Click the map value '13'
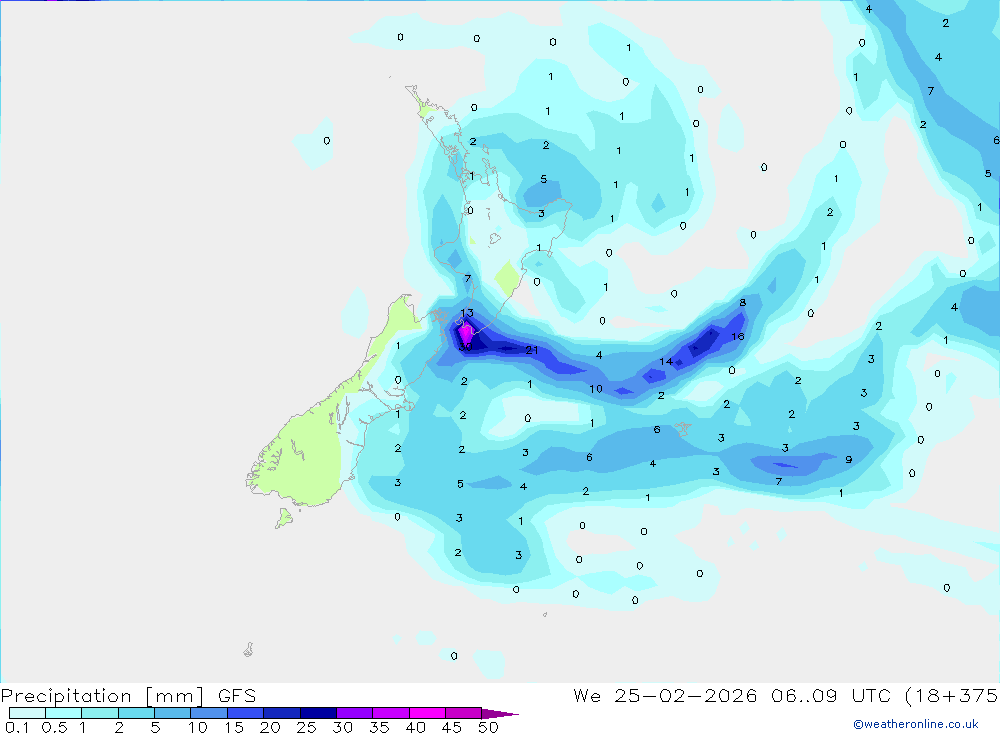Screen dimensions: 1000x733 tap(467, 313)
